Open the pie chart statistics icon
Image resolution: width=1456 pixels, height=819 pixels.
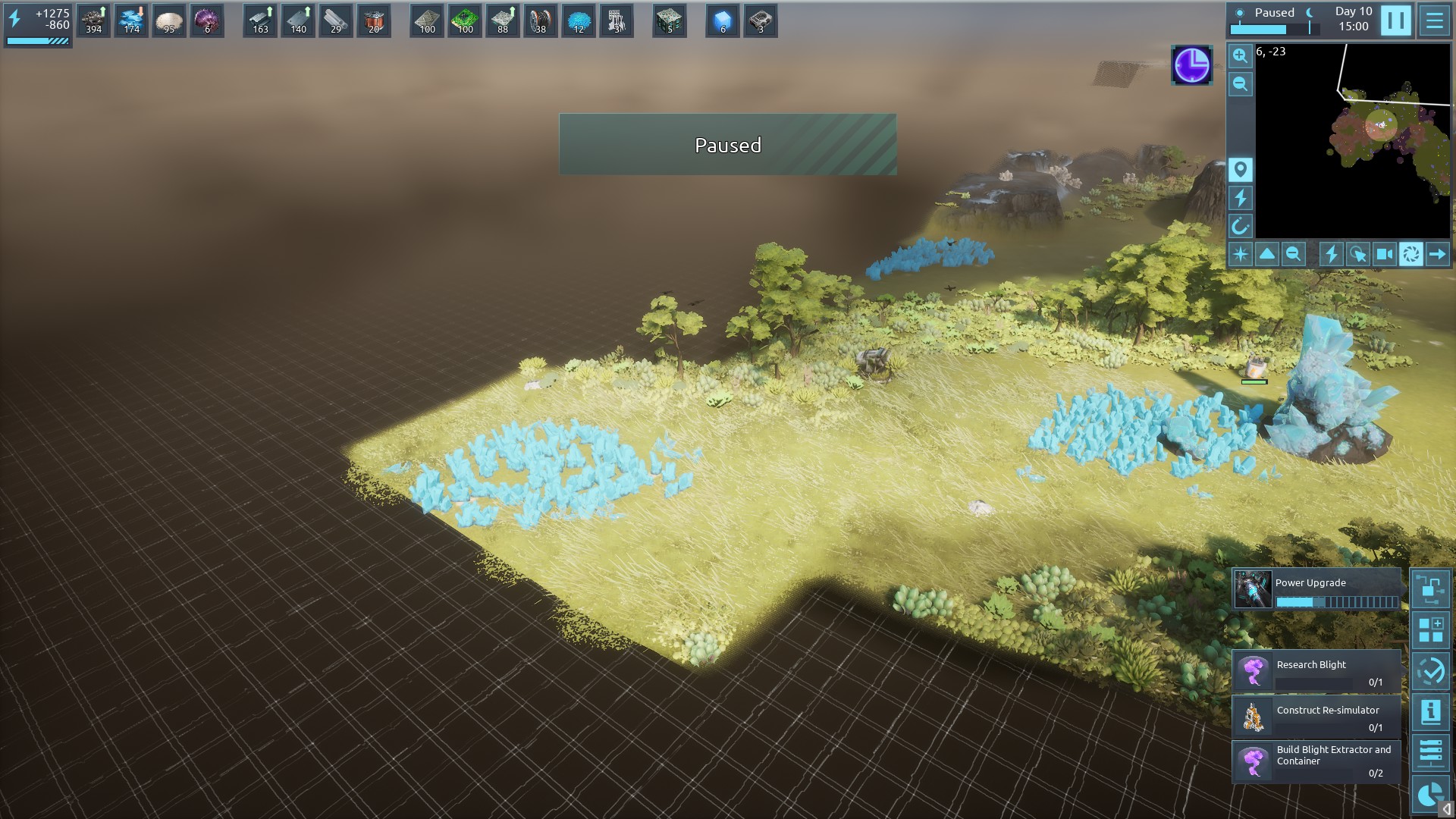coord(1430,793)
